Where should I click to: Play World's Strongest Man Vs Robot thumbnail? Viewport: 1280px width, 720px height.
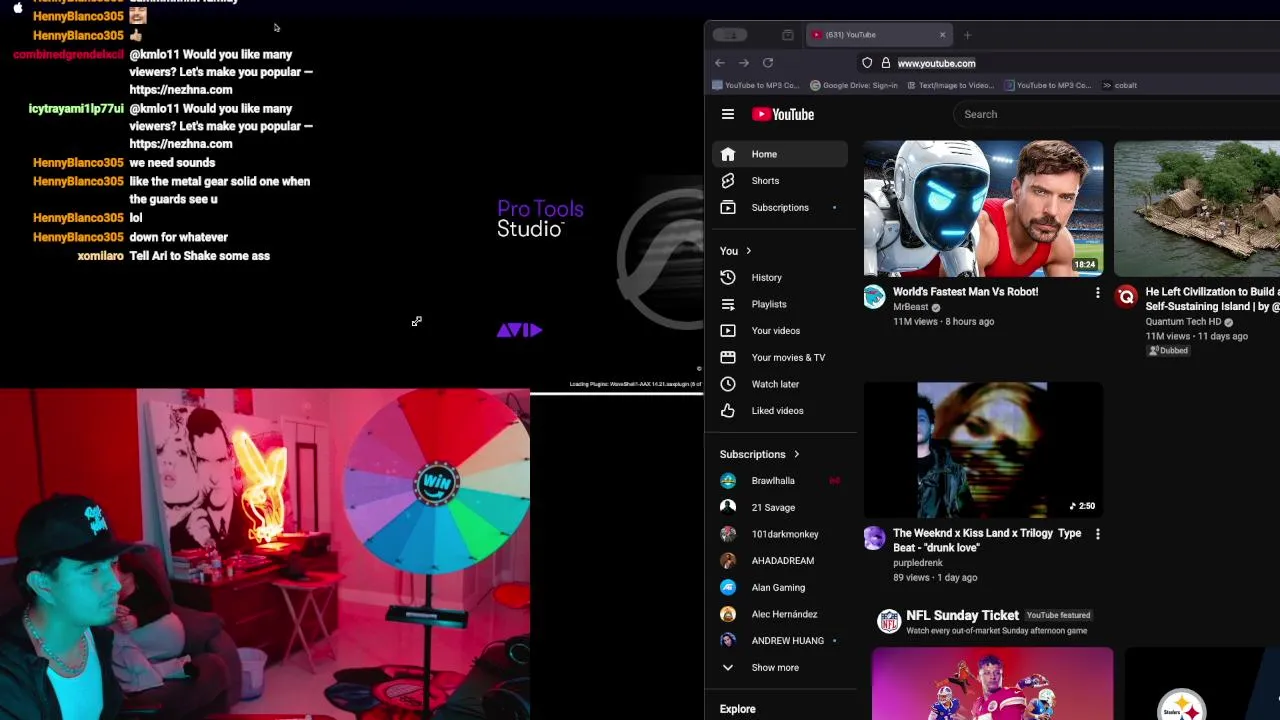point(983,208)
